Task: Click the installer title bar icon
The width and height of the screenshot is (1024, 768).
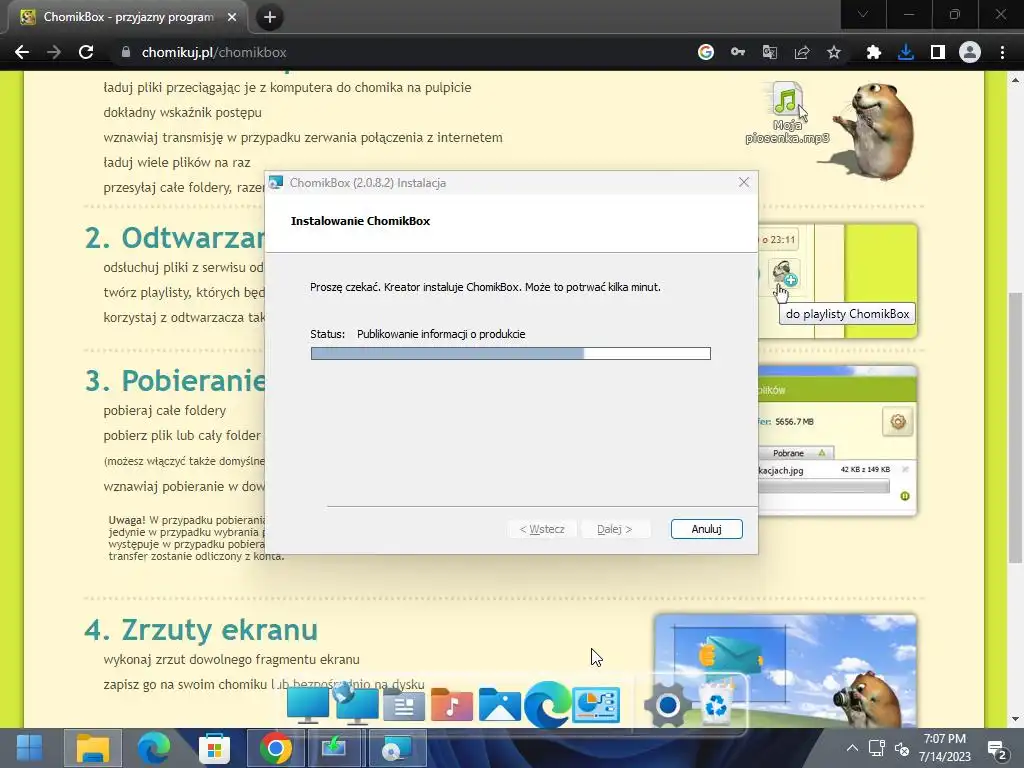Action: pos(276,183)
